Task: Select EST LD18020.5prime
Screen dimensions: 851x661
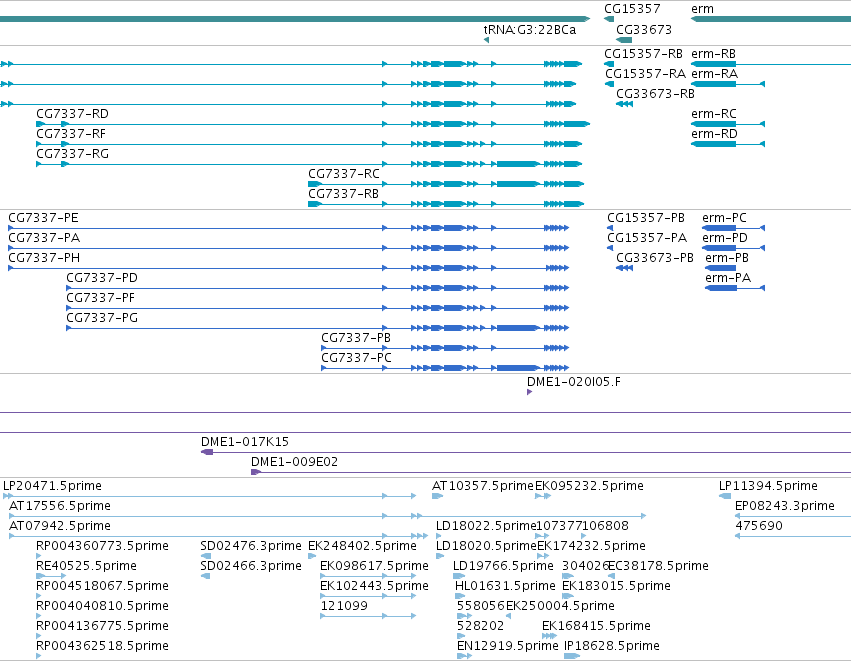Action: 486,546
